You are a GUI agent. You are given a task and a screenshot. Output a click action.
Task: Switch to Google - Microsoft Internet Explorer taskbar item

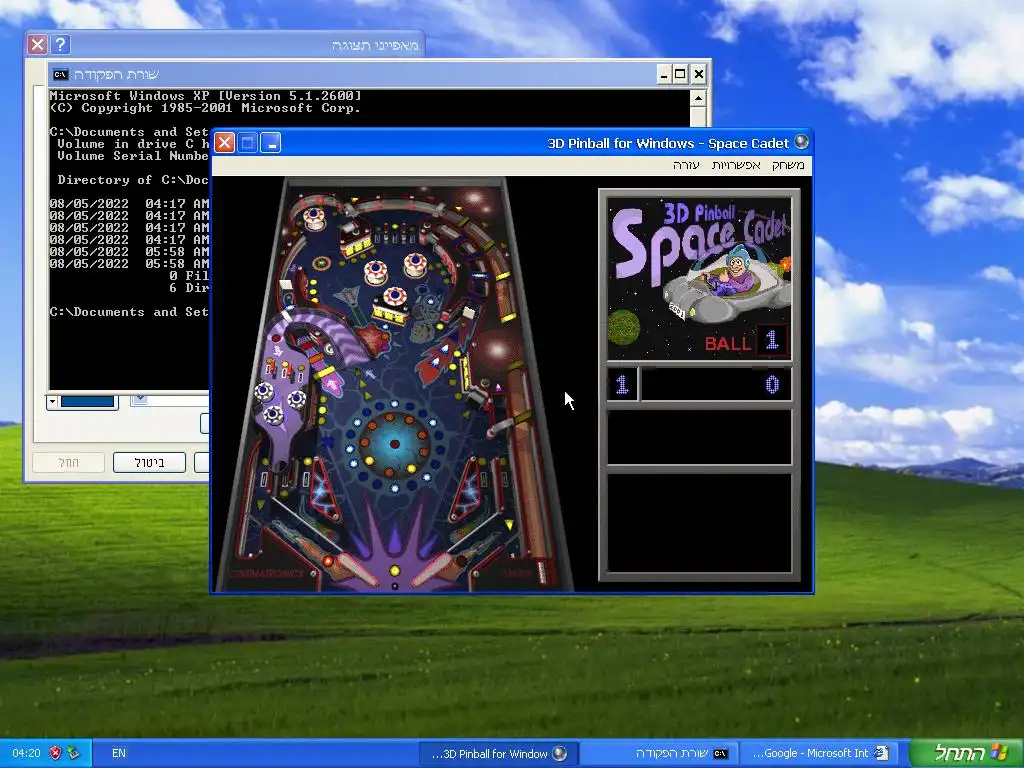tap(820, 753)
